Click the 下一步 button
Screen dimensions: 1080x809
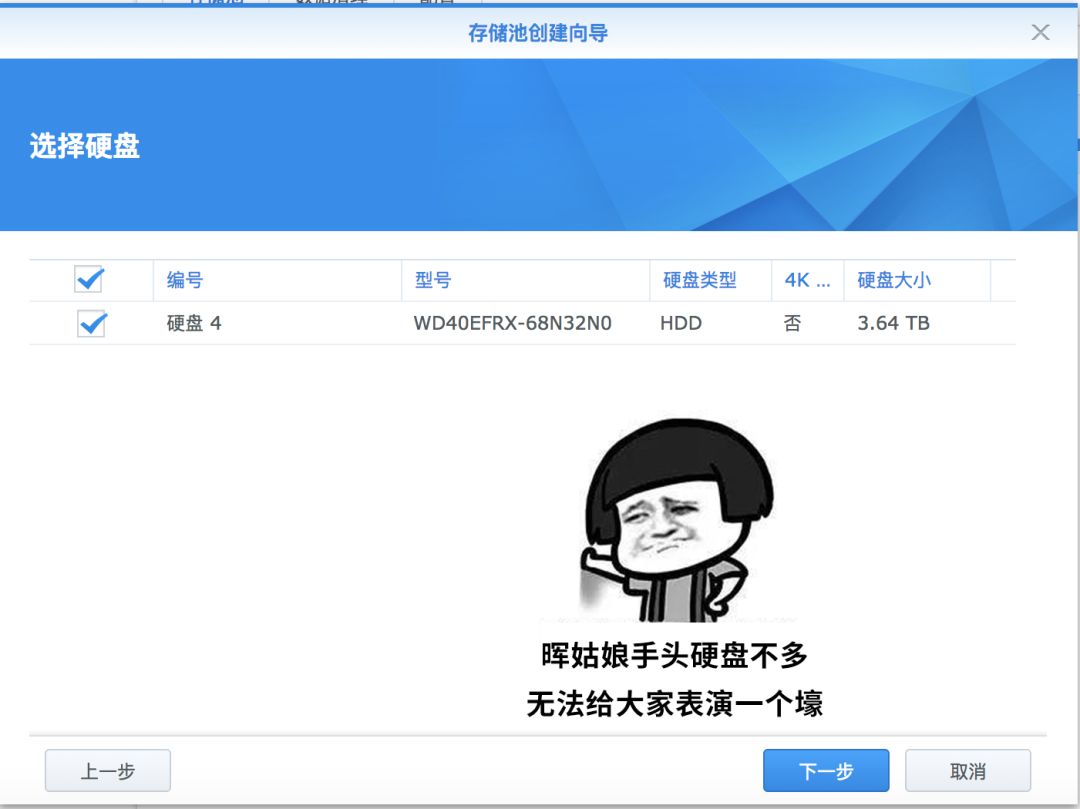pyautogui.click(x=826, y=770)
